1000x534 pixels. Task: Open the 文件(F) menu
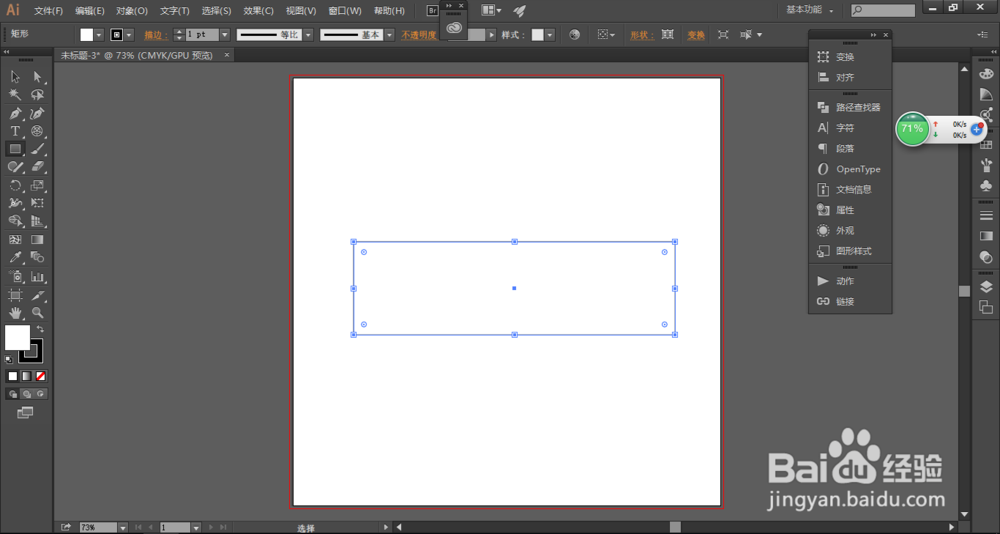click(x=48, y=11)
